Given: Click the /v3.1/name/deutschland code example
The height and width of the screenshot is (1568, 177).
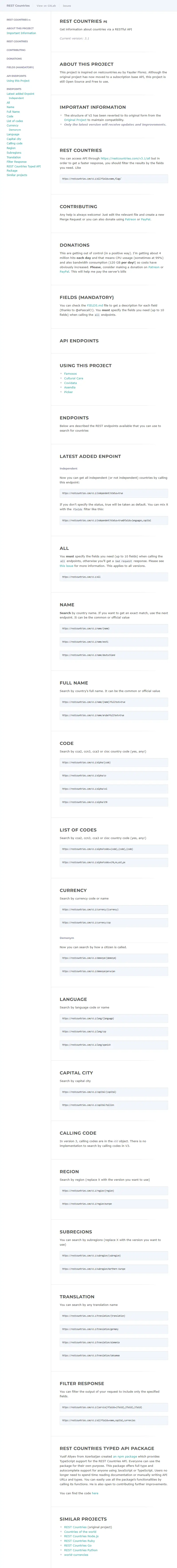Looking at the screenshot, I should 114,655.
